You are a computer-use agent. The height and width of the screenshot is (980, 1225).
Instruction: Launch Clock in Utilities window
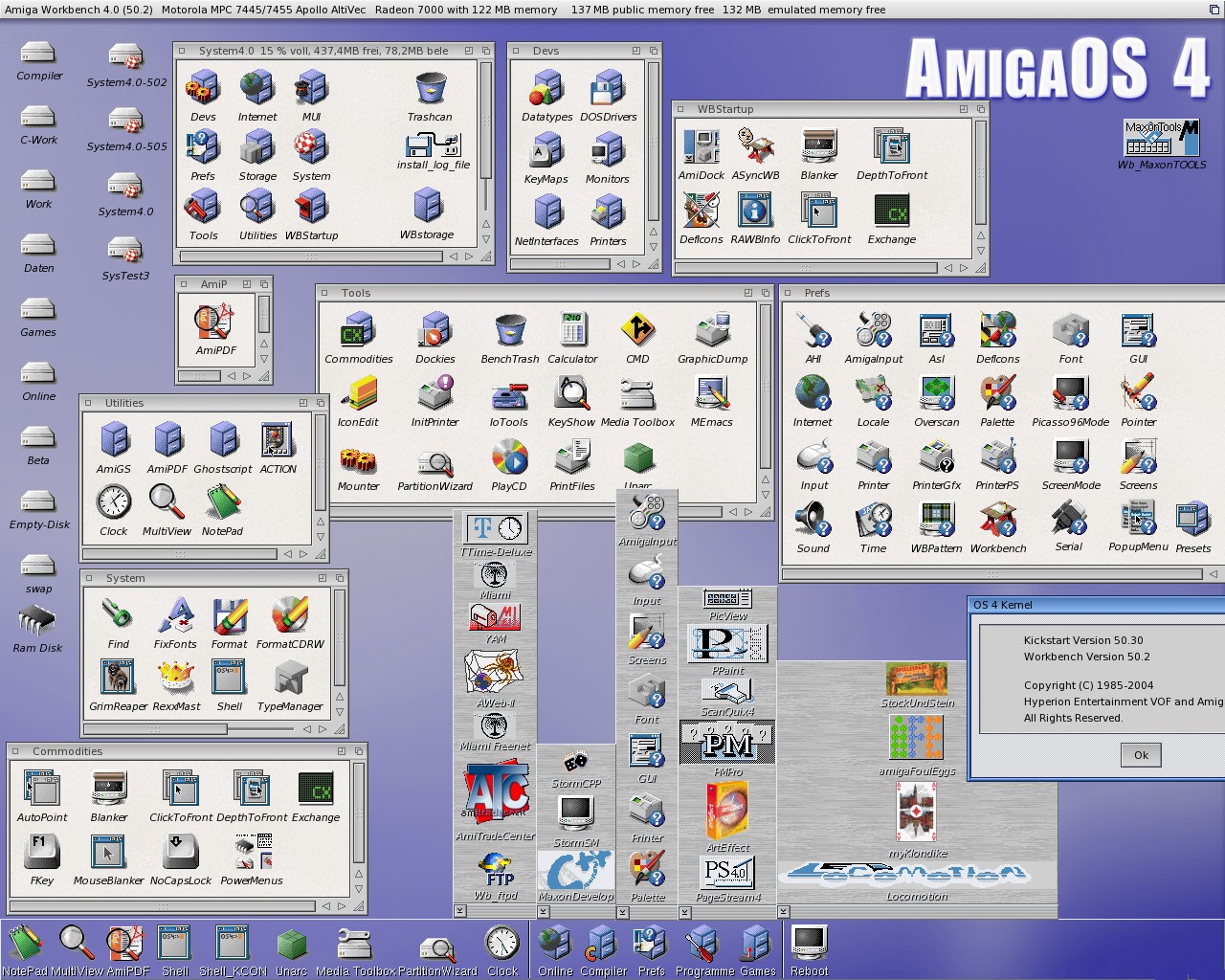(113, 502)
